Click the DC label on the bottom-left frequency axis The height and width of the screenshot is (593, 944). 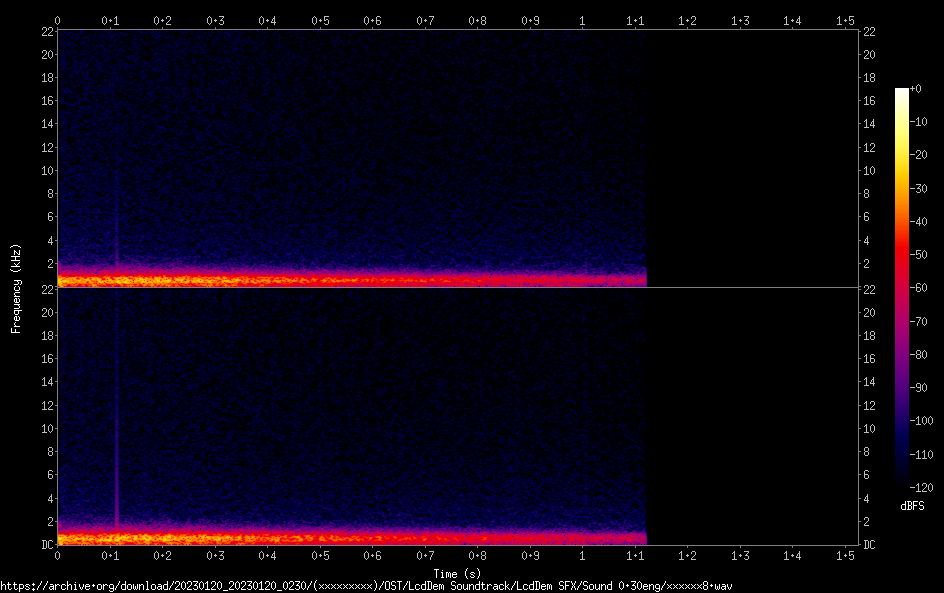46,545
